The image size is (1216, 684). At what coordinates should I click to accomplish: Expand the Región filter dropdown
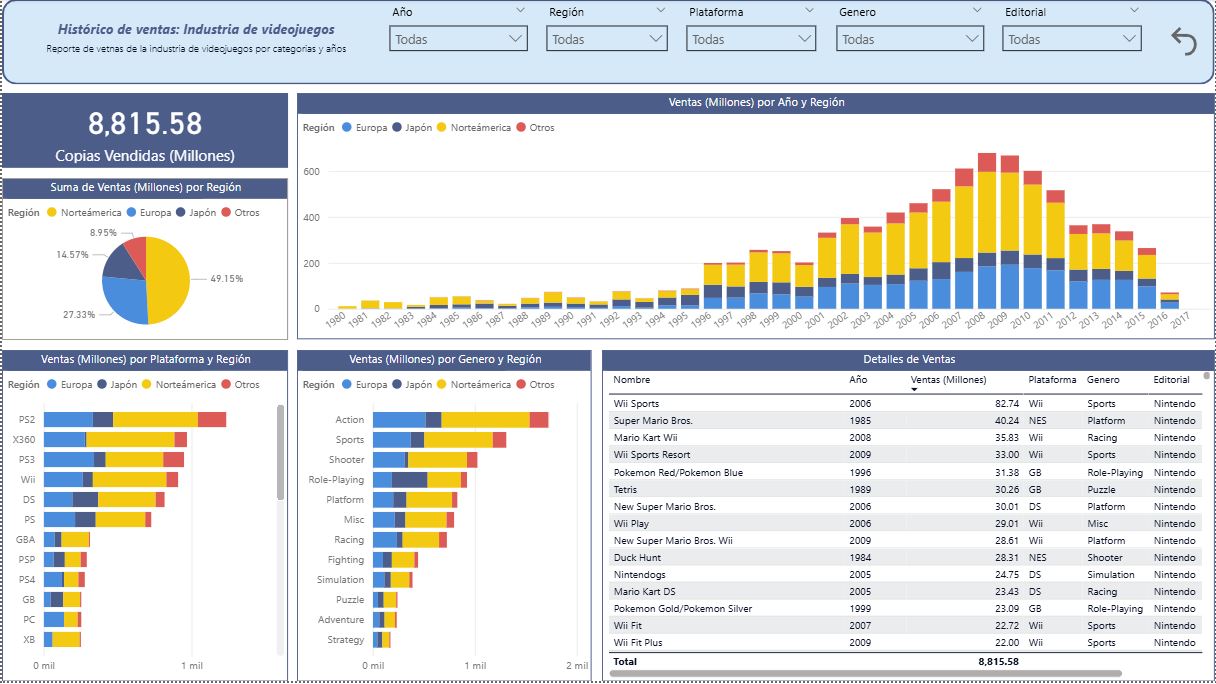click(606, 40)
